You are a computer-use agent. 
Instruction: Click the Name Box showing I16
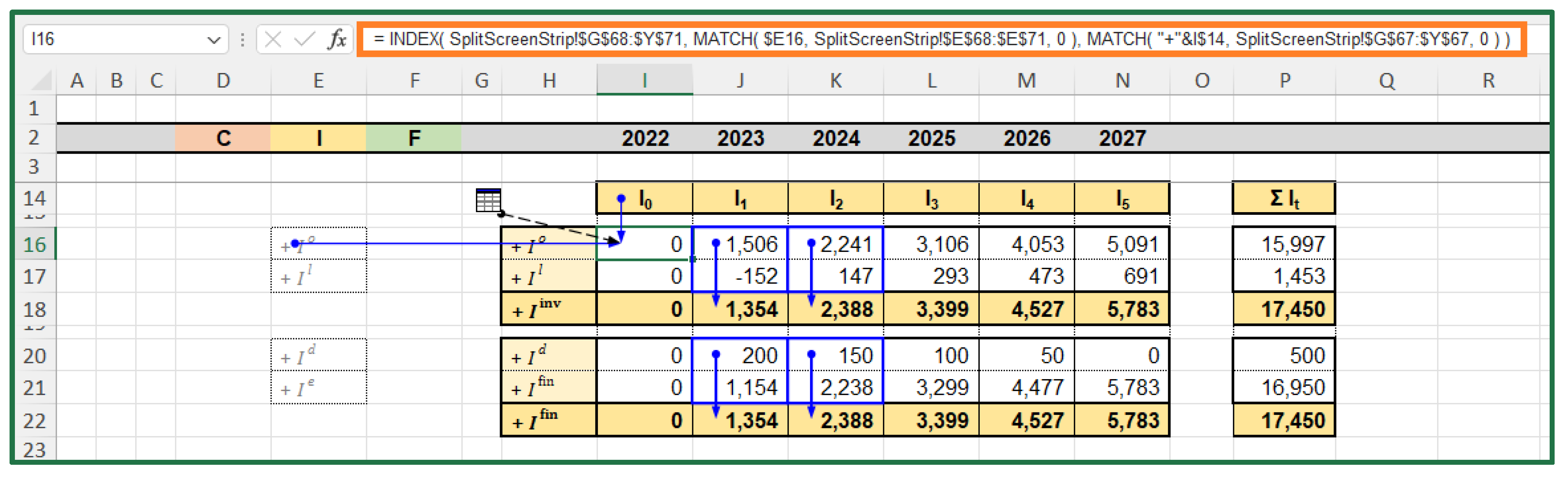[x=125, y=39]
